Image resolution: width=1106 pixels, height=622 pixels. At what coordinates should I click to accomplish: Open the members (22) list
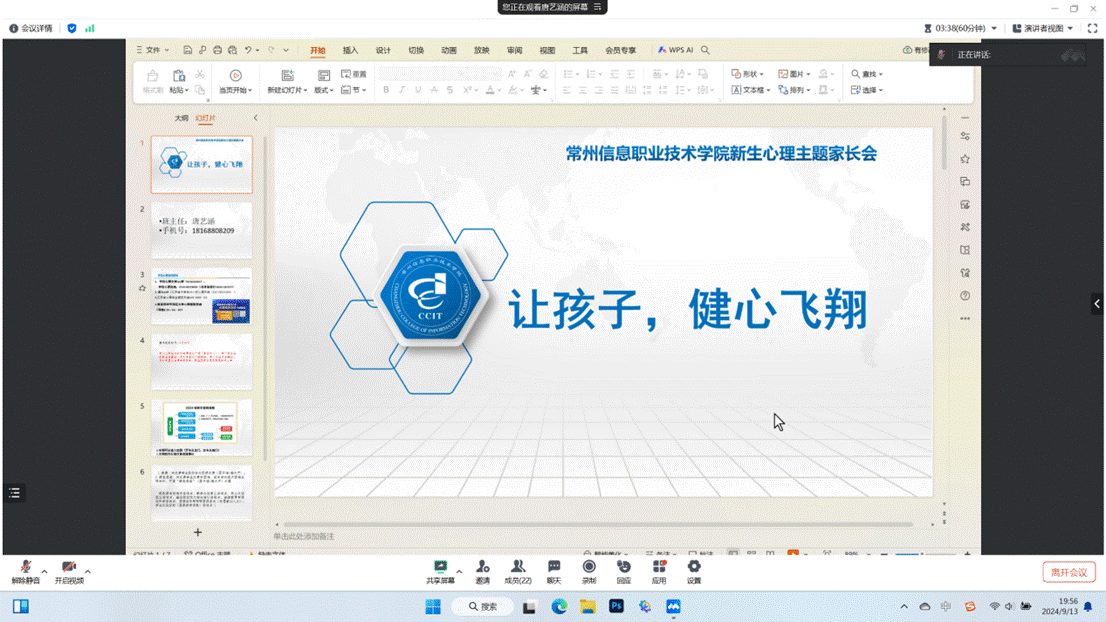pos(518,572)
